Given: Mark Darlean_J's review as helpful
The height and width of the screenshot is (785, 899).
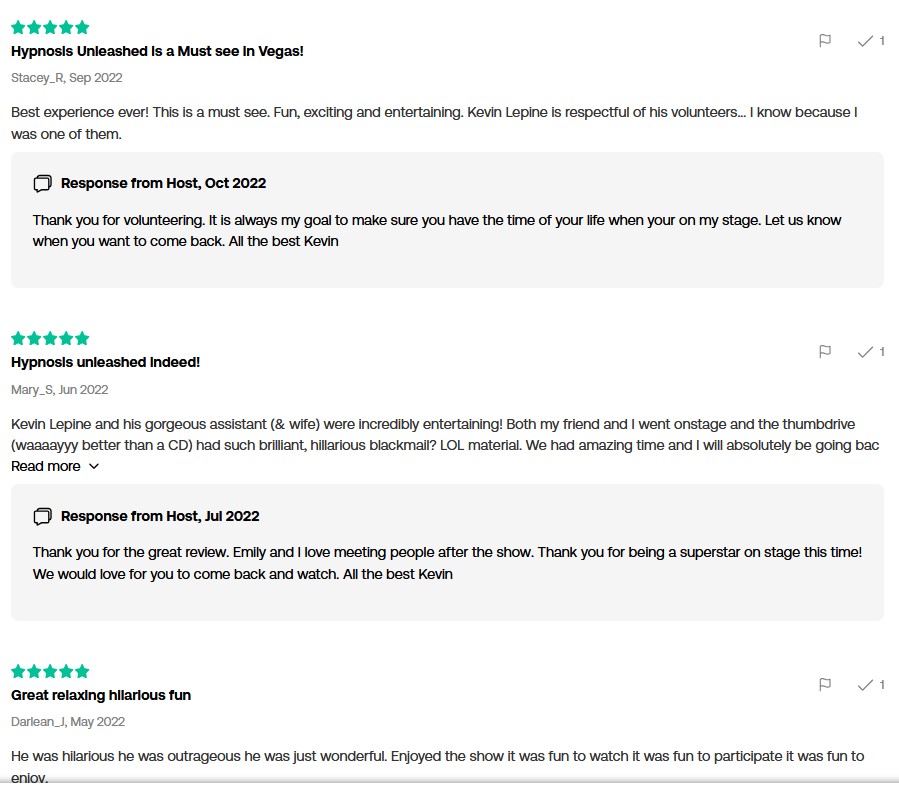Looking at the screenshot, I should tap(866, 685).
